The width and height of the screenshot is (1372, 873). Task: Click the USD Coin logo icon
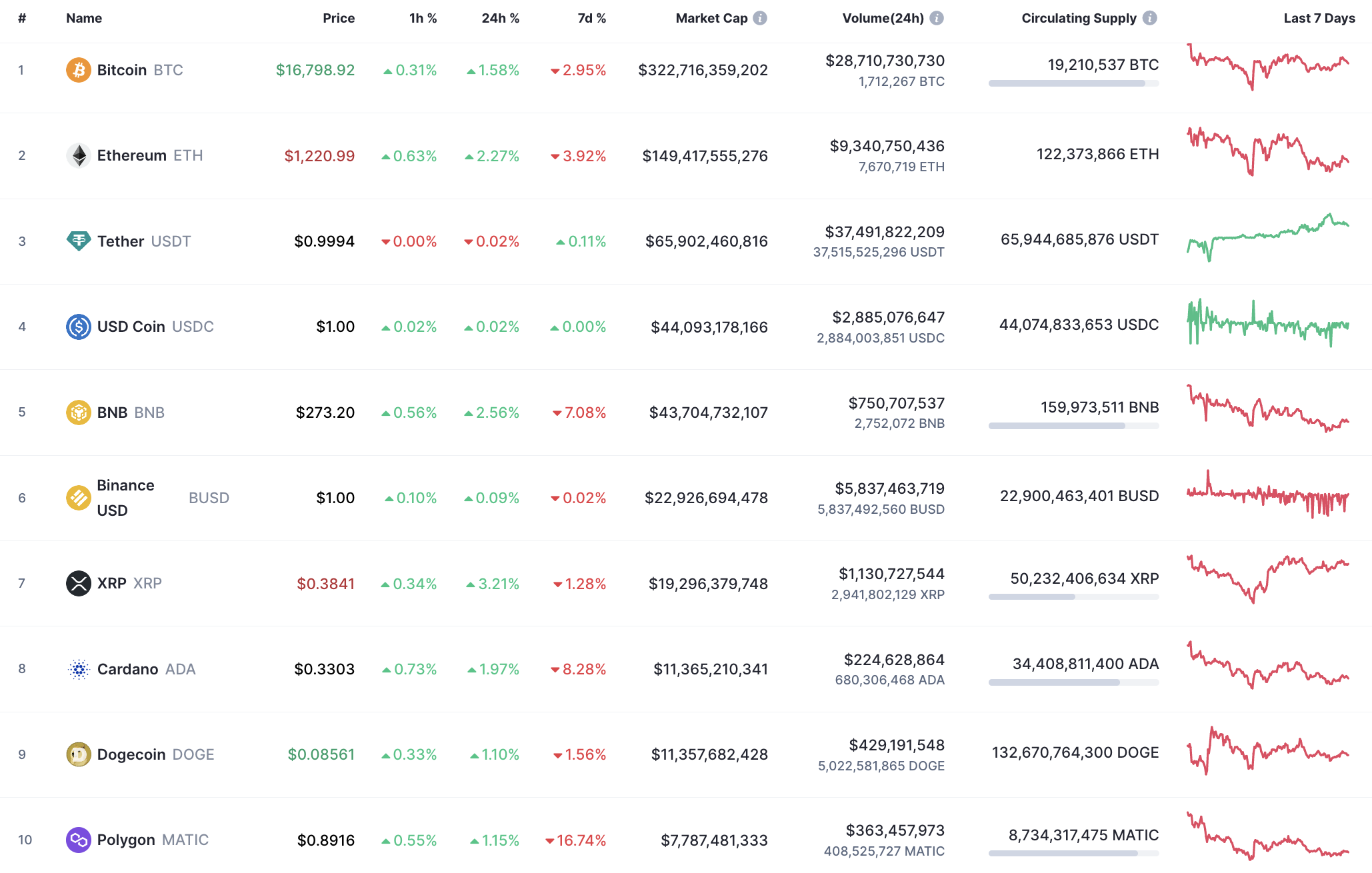79,327
